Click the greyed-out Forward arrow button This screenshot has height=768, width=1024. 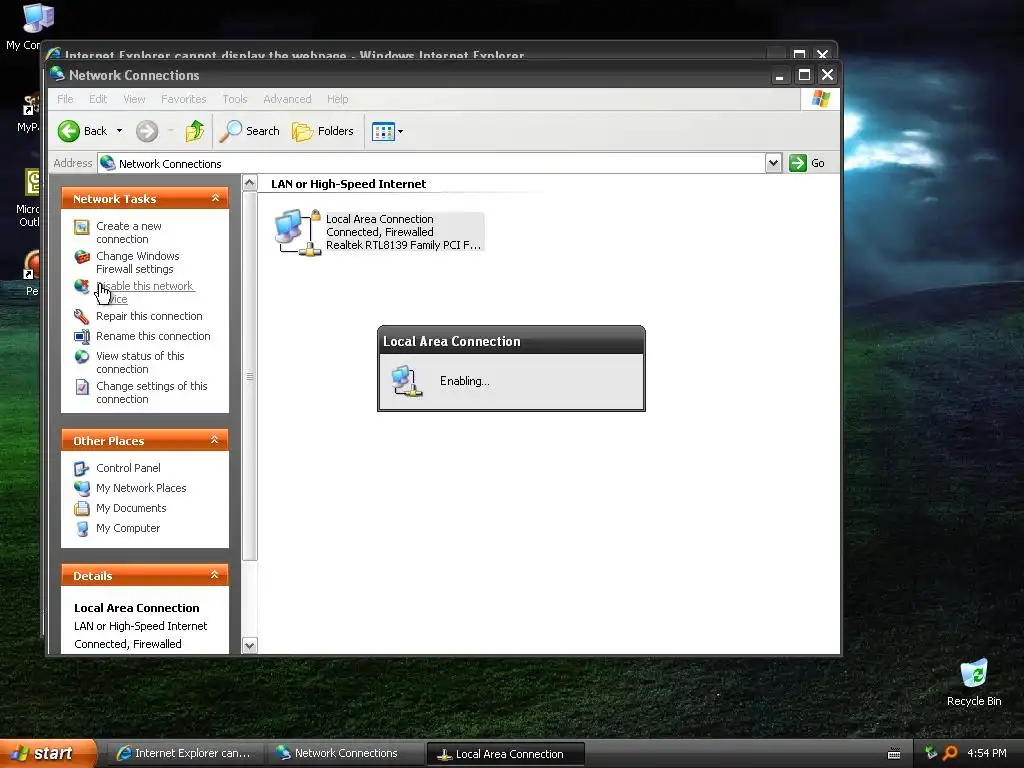tap(147, 131)
